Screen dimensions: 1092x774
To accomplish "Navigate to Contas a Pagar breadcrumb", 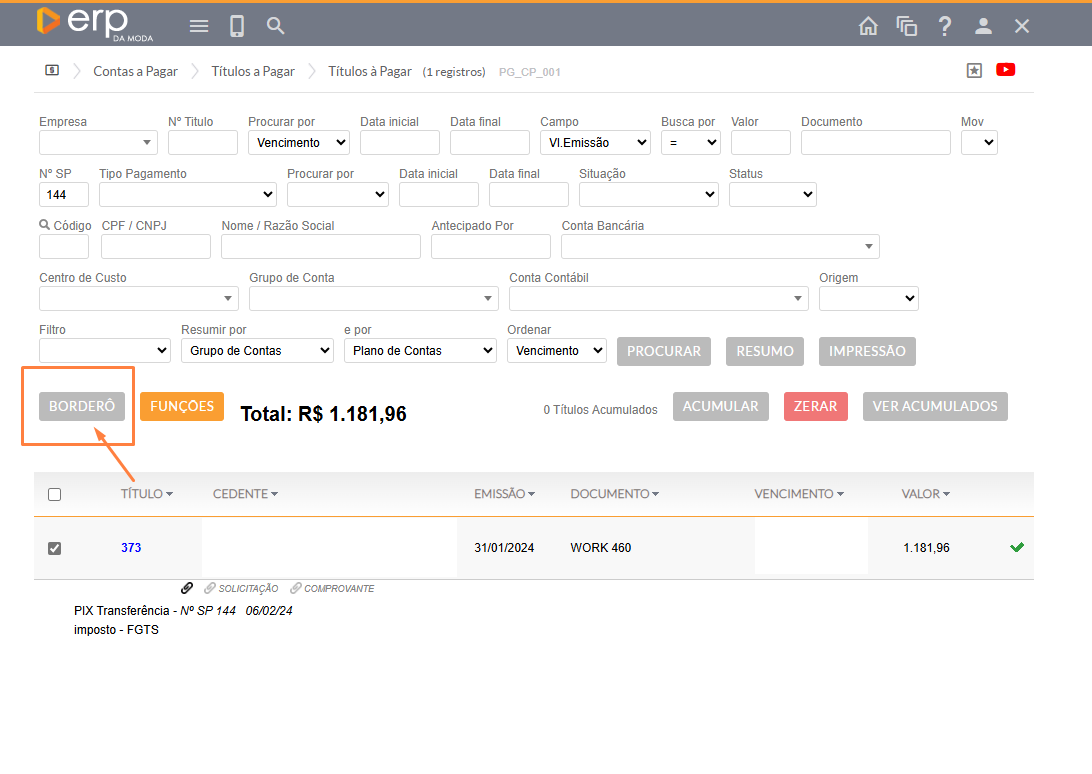I will tap(135, 71).
